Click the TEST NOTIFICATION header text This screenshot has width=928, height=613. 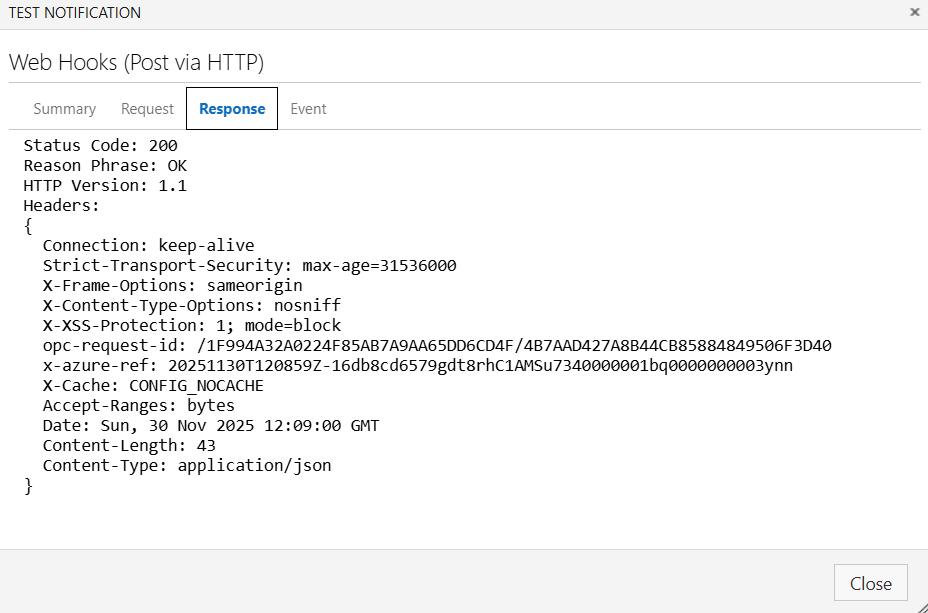[x=73, y=12]
